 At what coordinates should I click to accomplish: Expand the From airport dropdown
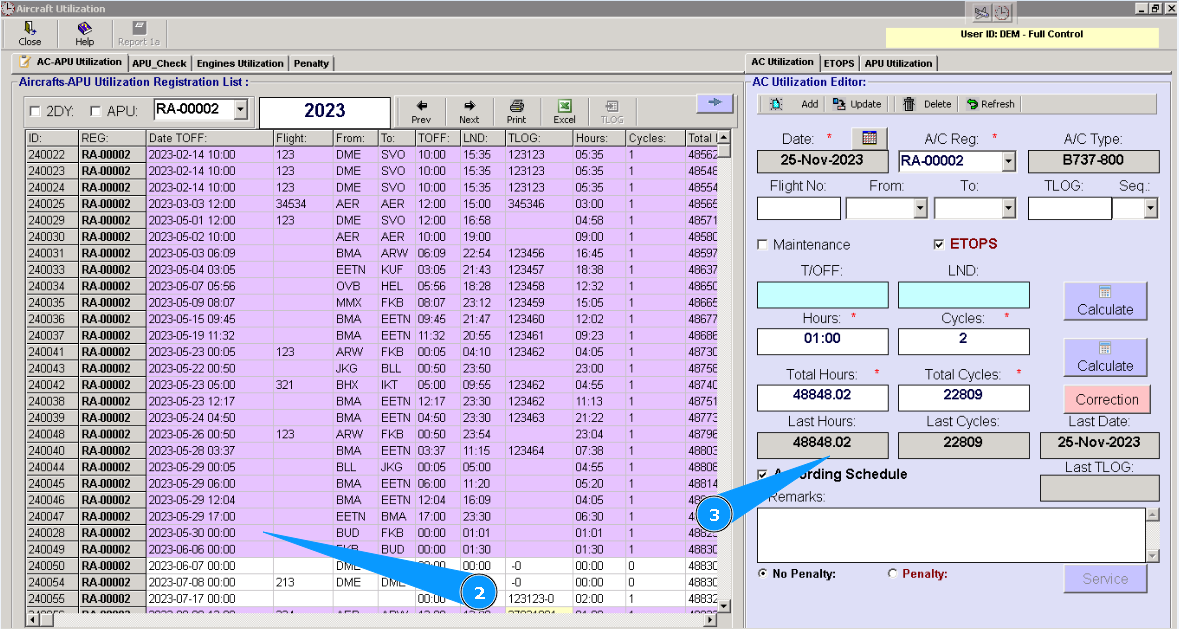(x=920, y=208)
